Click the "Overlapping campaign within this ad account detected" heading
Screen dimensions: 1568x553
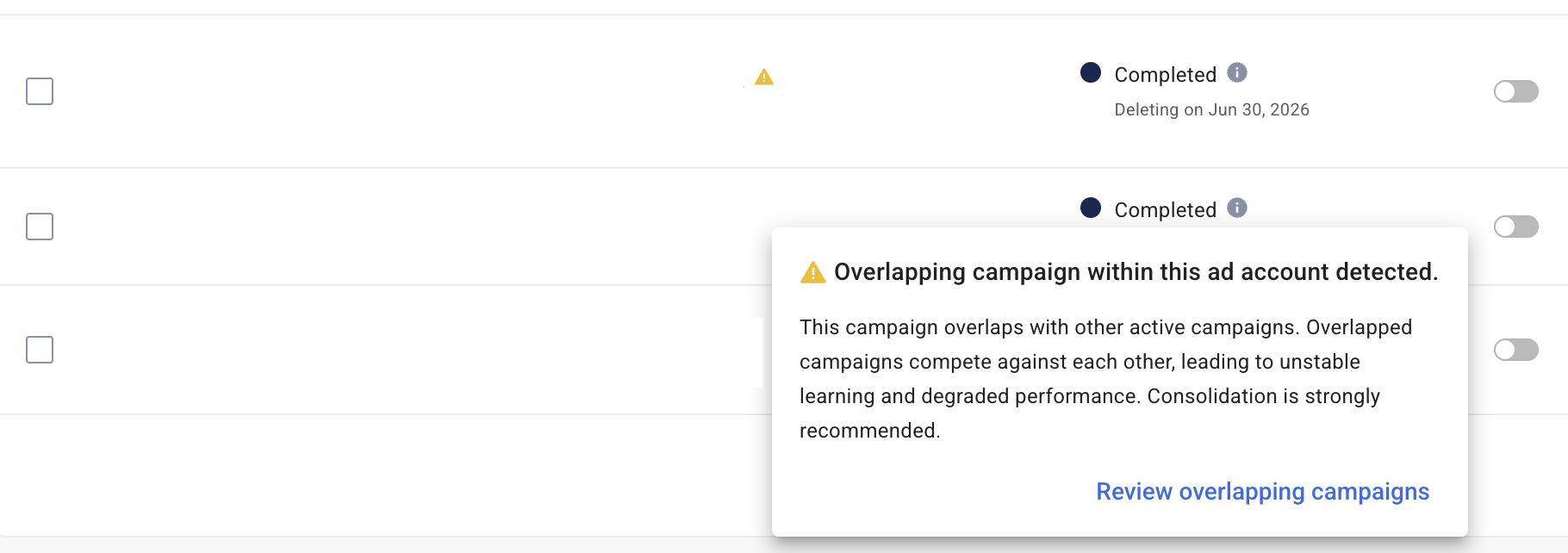tap(1136, 272)
